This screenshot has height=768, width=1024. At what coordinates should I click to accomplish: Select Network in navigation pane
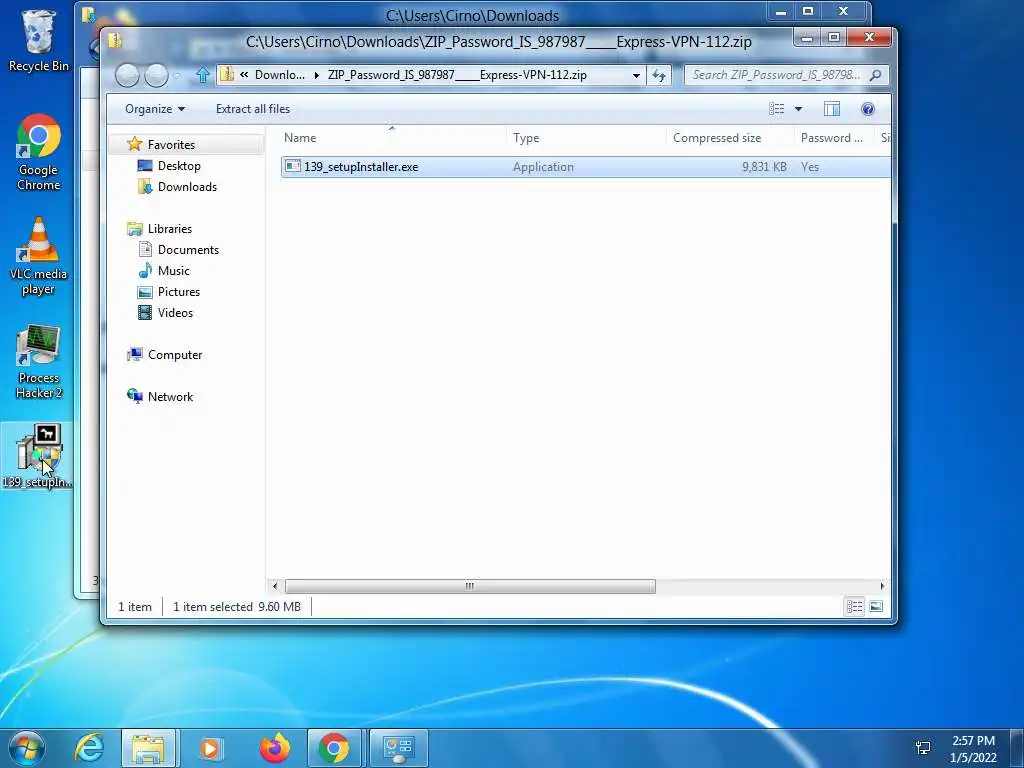[x=170, y=396]
